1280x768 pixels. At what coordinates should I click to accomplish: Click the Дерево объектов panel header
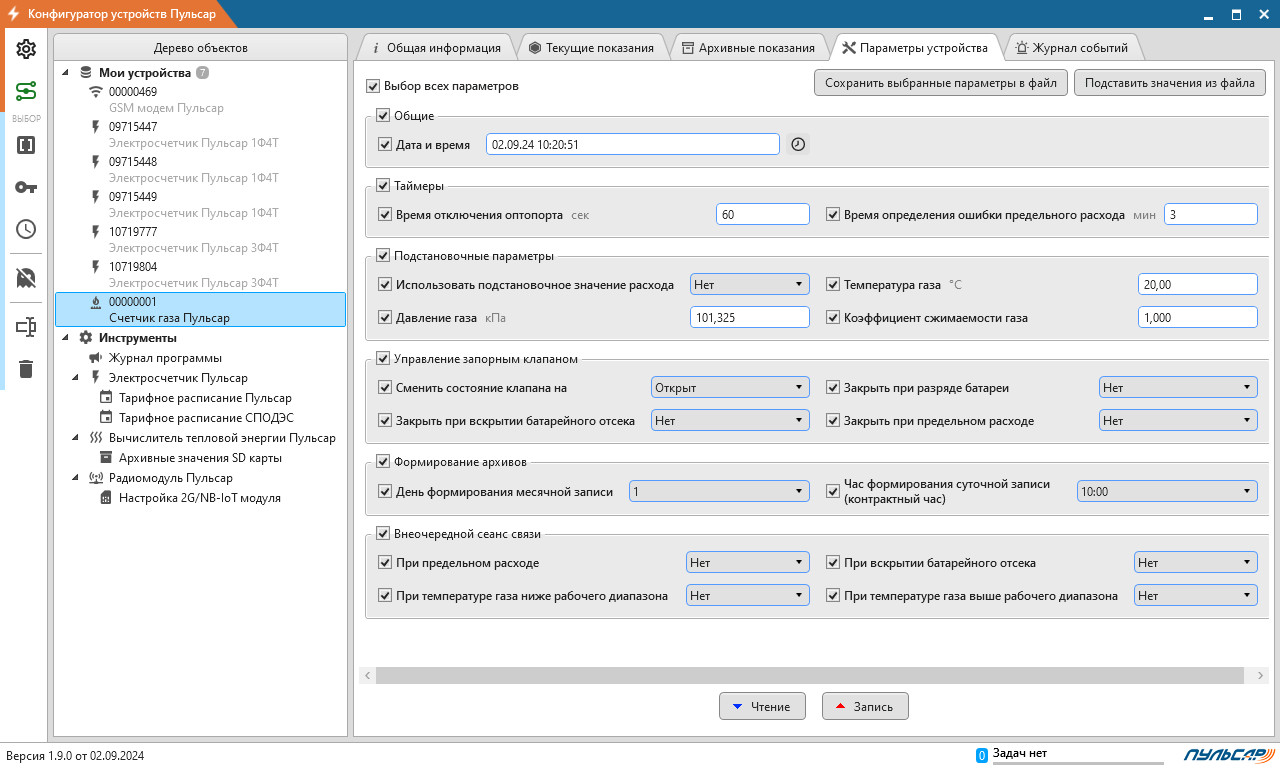tap(201, 48)
